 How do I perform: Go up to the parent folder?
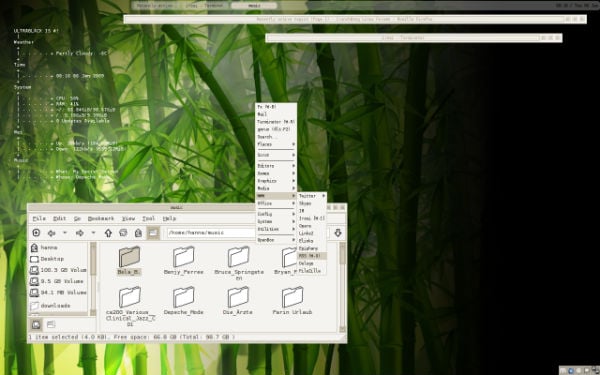(x=108, y=233)
